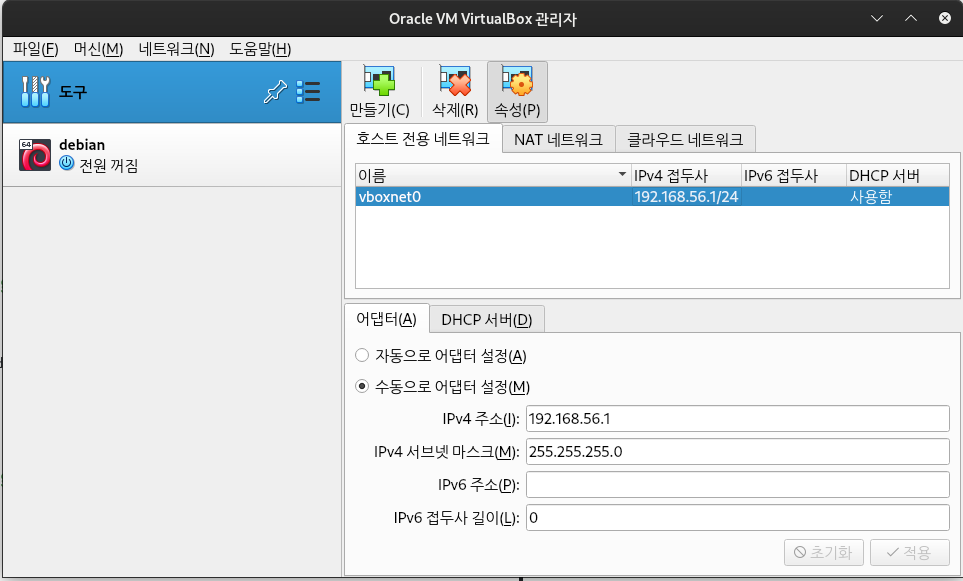
Task: Click the debian machine name
Action: click(x=82, y=145)
